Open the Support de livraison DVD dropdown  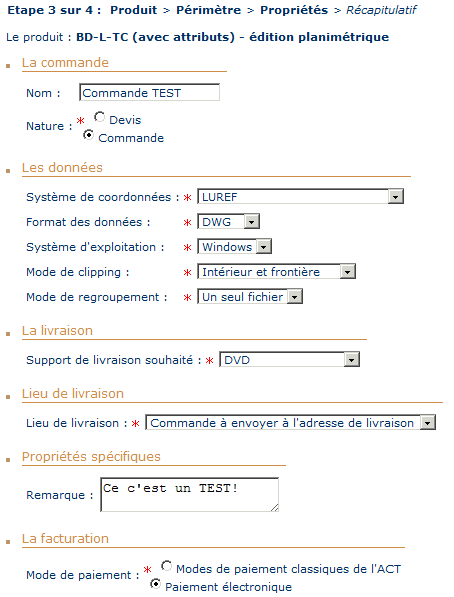coord(289,359)
